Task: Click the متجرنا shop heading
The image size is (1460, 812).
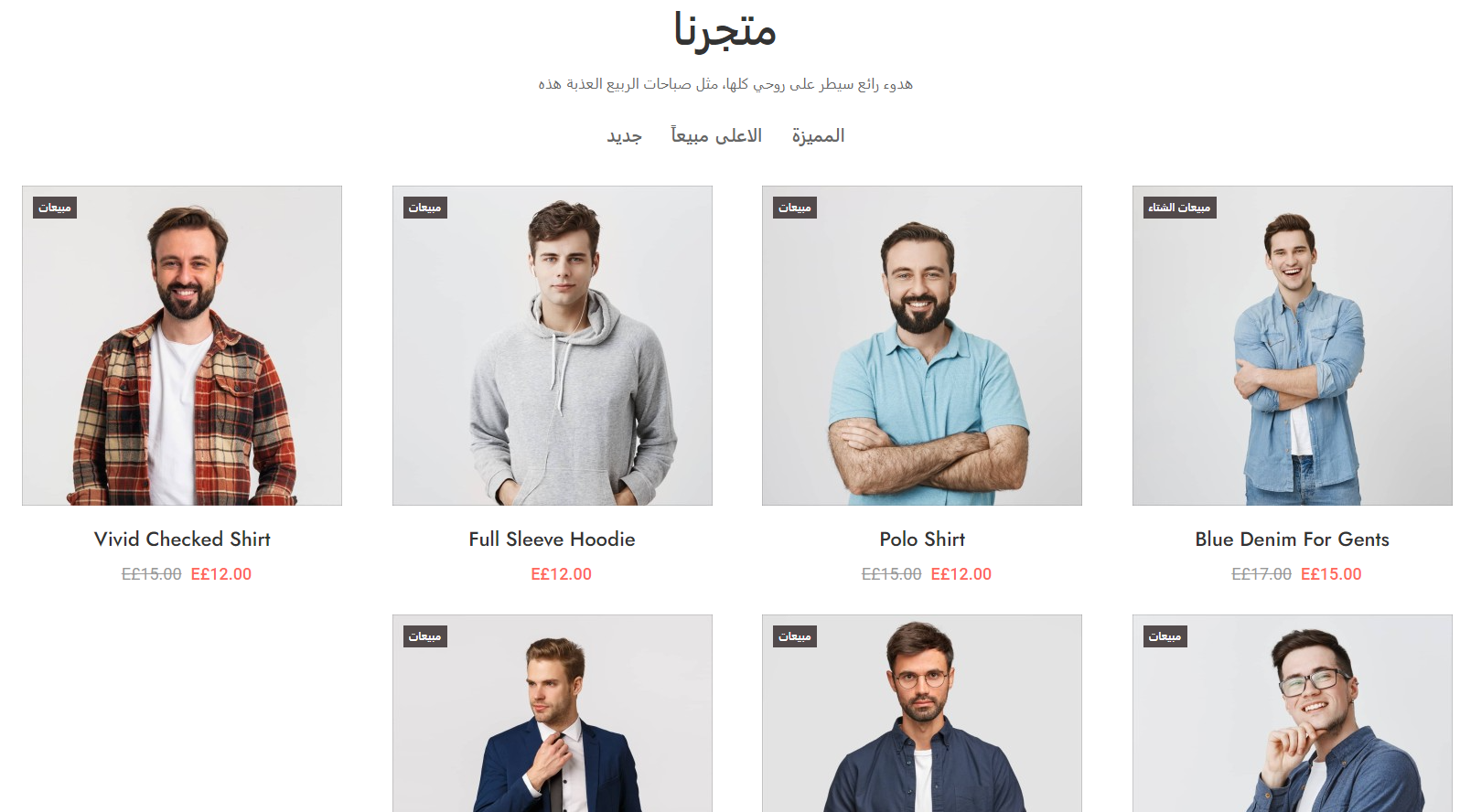Action: [725, 31]
